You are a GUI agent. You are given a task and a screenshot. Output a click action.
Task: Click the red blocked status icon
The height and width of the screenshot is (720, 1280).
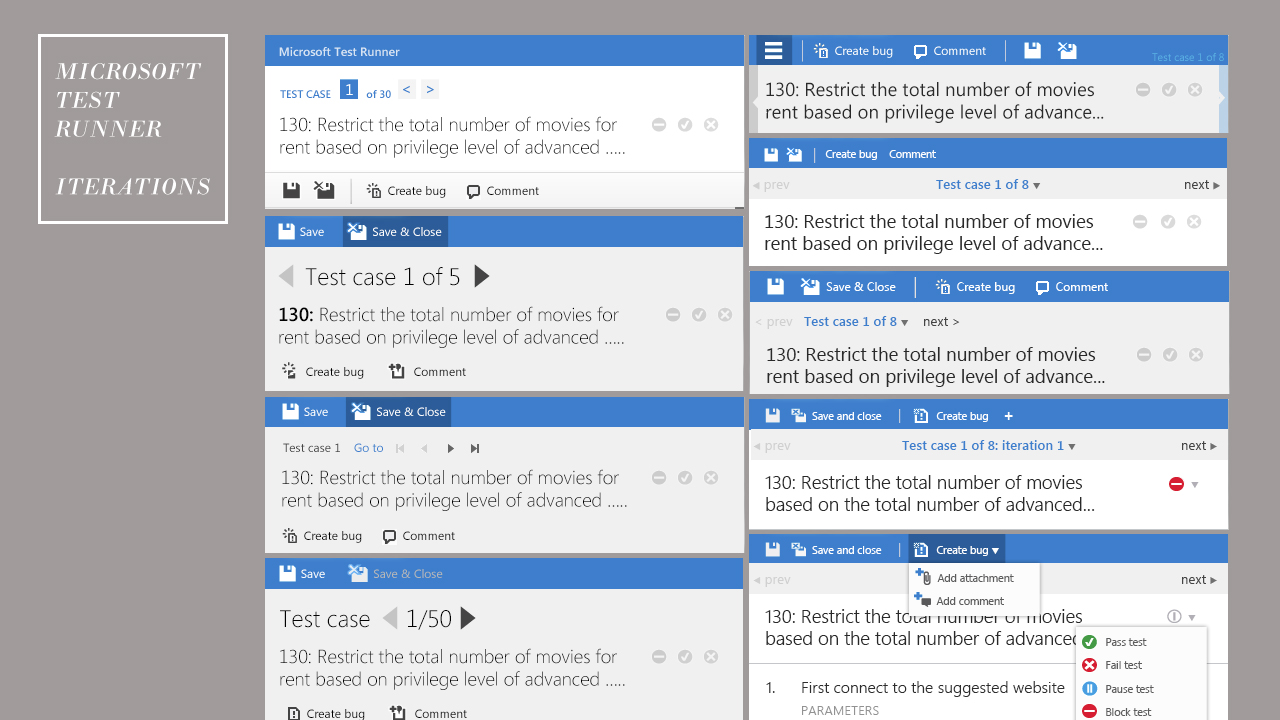tap(1176, 484)
